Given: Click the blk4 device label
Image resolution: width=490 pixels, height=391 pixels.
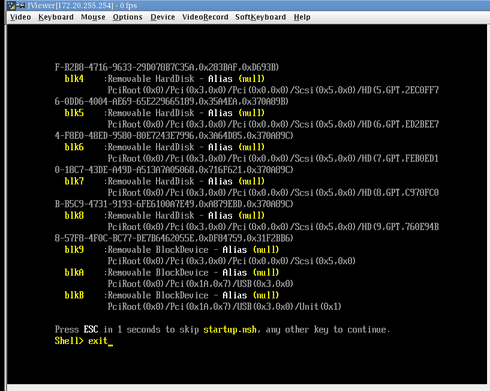Looking at the screenshot, I should coord(74,79).
